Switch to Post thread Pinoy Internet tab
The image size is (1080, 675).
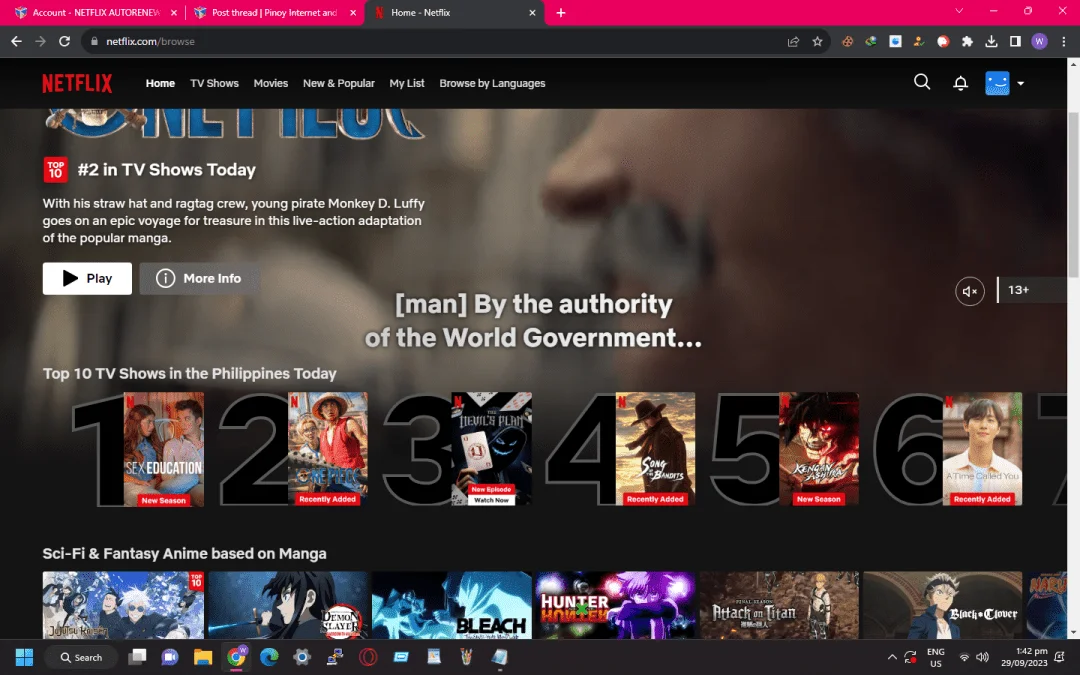274,12
